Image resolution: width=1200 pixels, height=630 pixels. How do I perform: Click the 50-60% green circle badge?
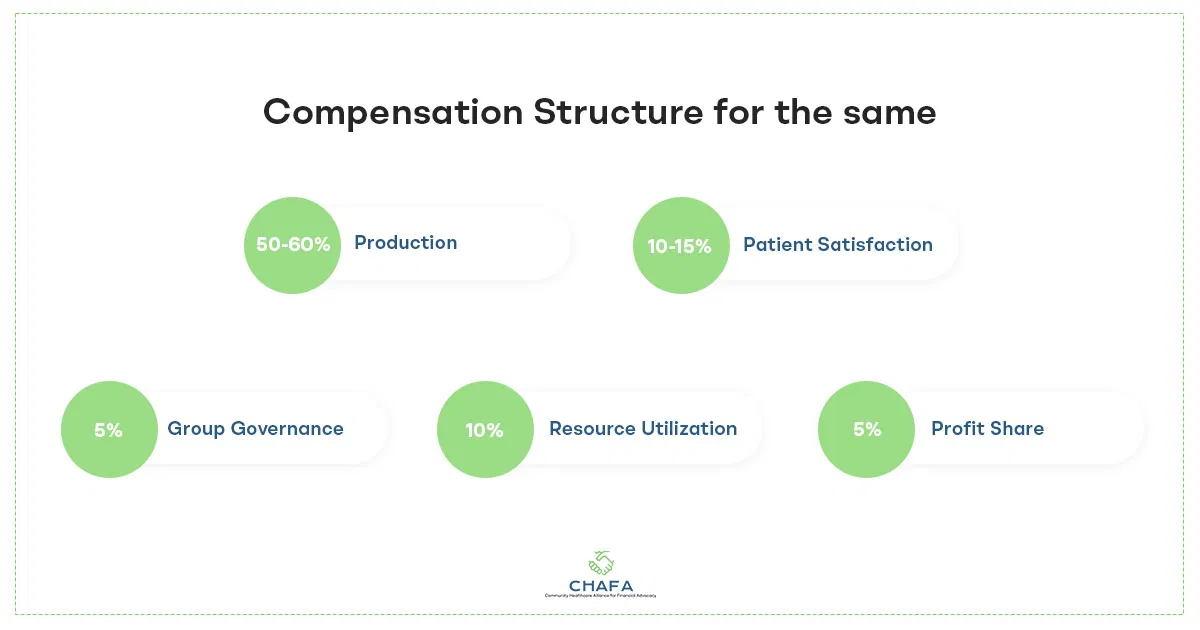click(292, 245)
